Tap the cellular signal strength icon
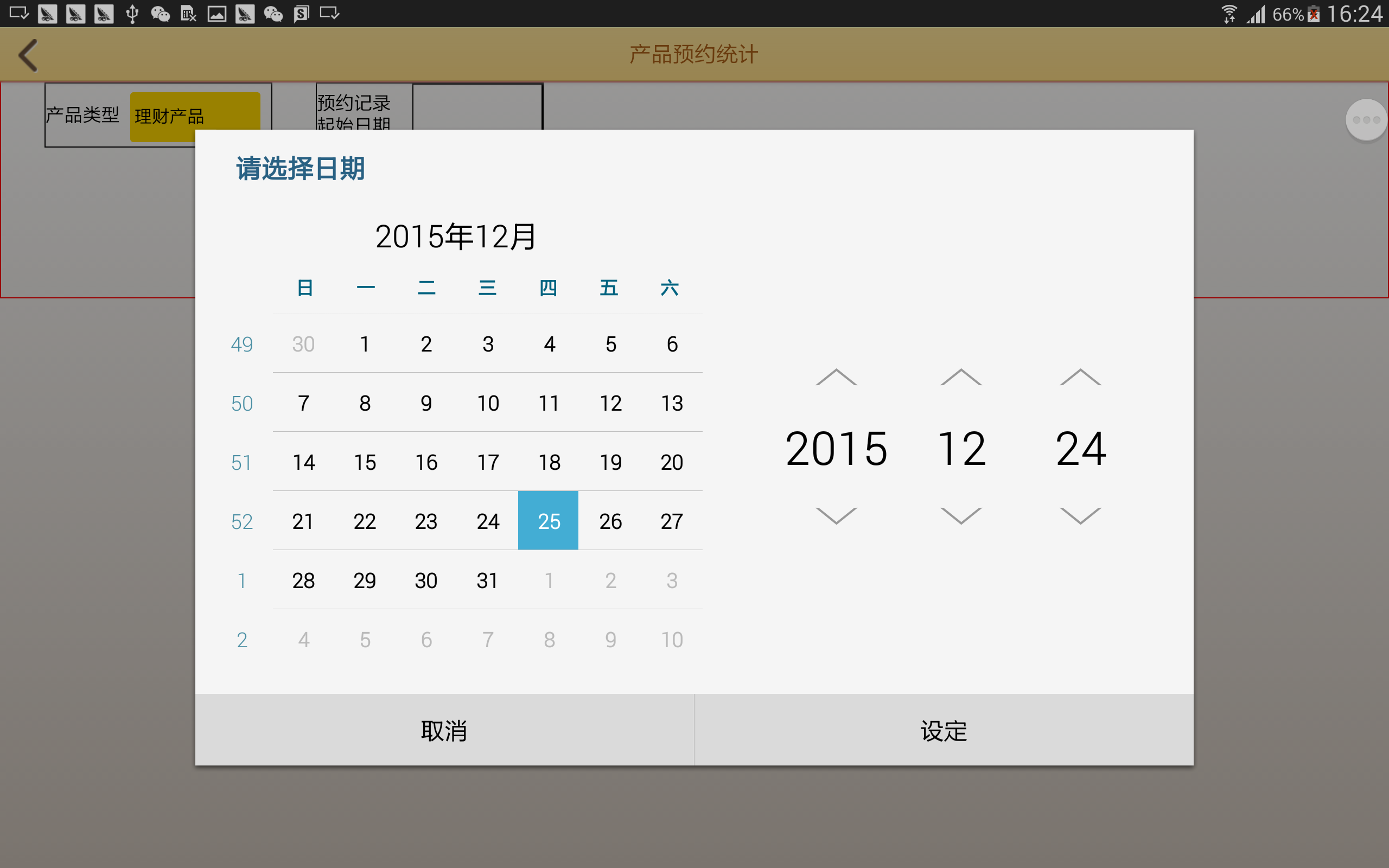The width and height of the screenshot is (1389, 868). (1256, 14)
